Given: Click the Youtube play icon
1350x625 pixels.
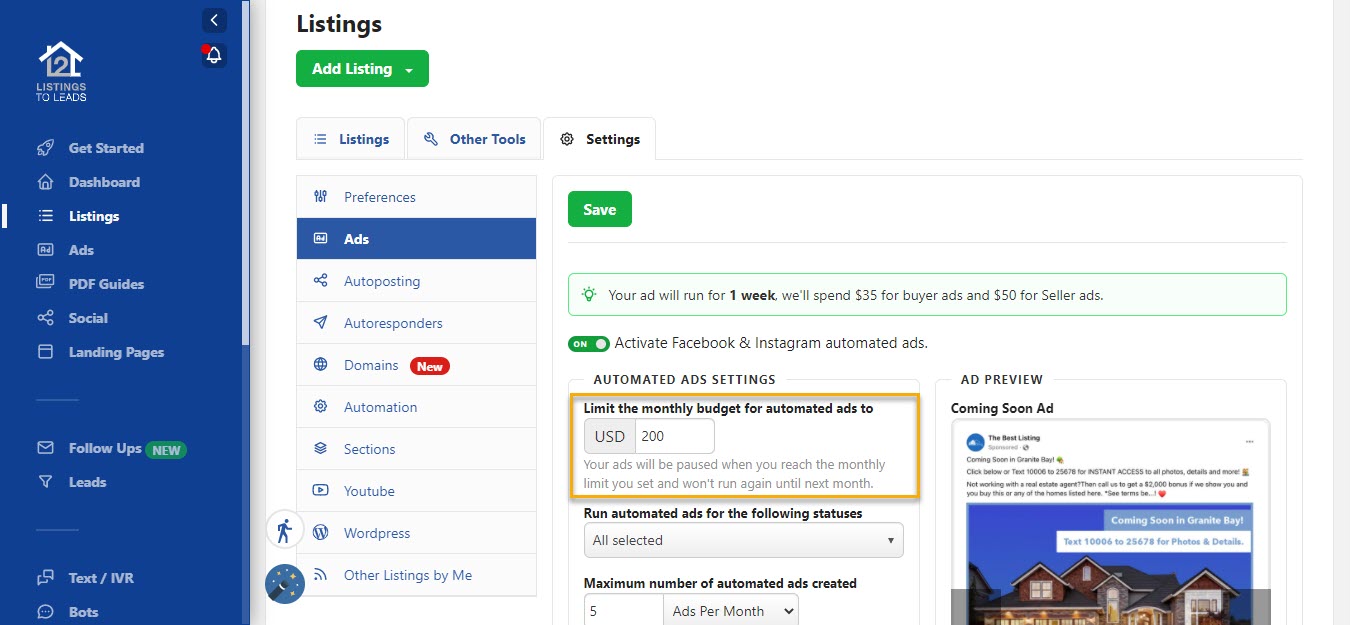Looking at the screenshot, I should pos(321,491).
